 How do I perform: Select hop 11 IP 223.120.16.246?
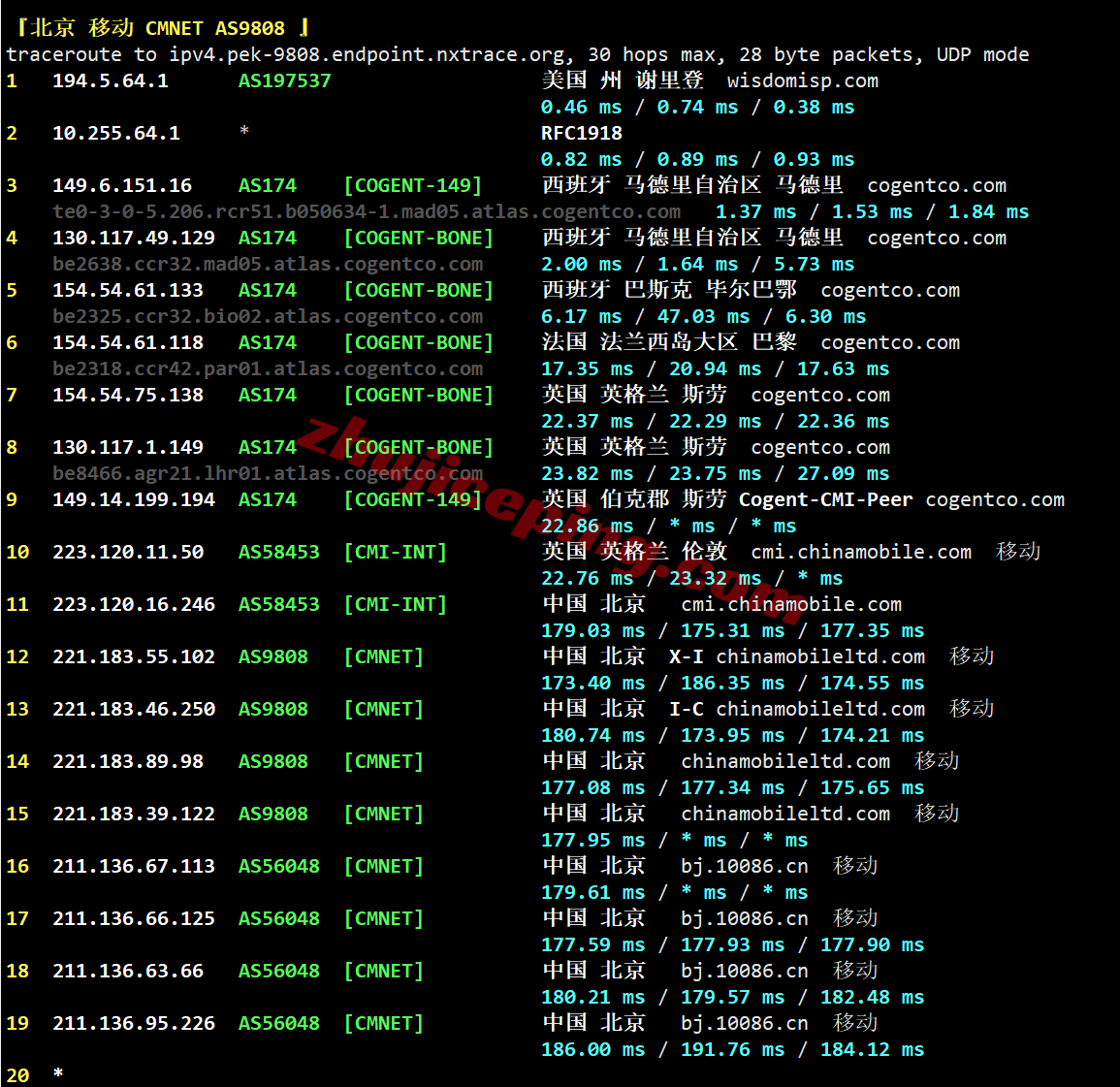point(134,604)
